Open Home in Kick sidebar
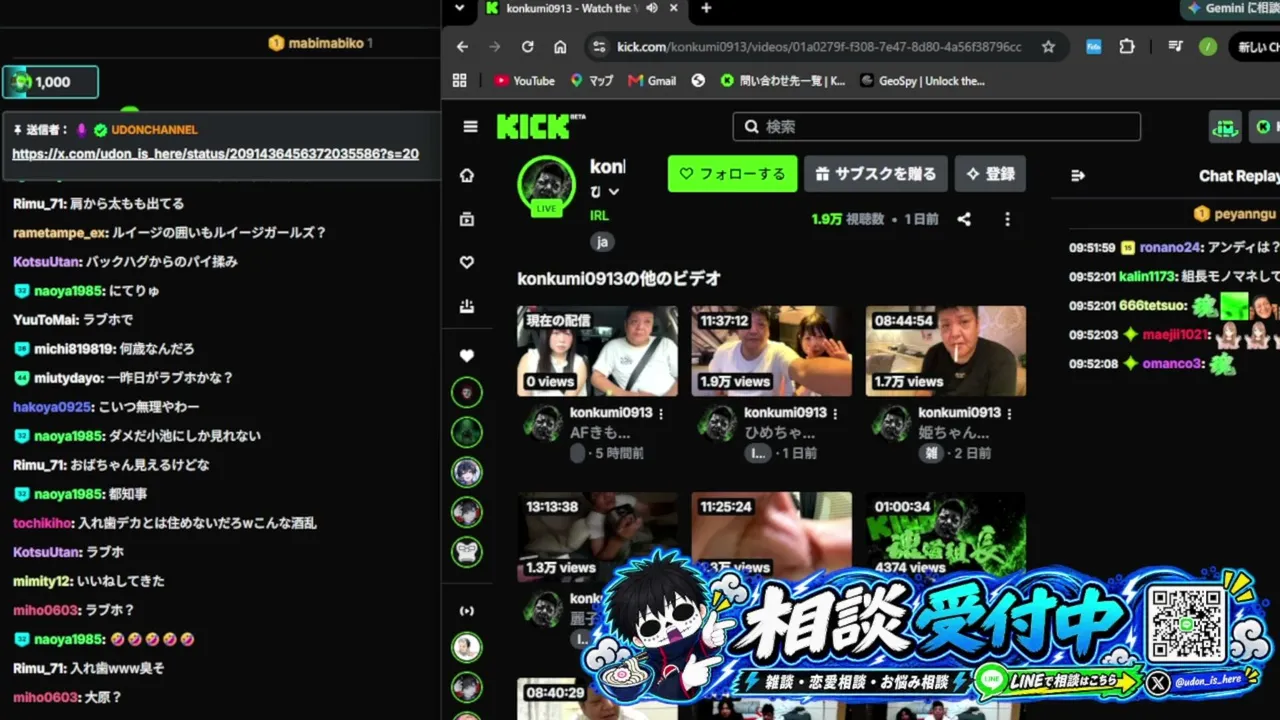Viewport: 1280px width, 720px height. 466,176
